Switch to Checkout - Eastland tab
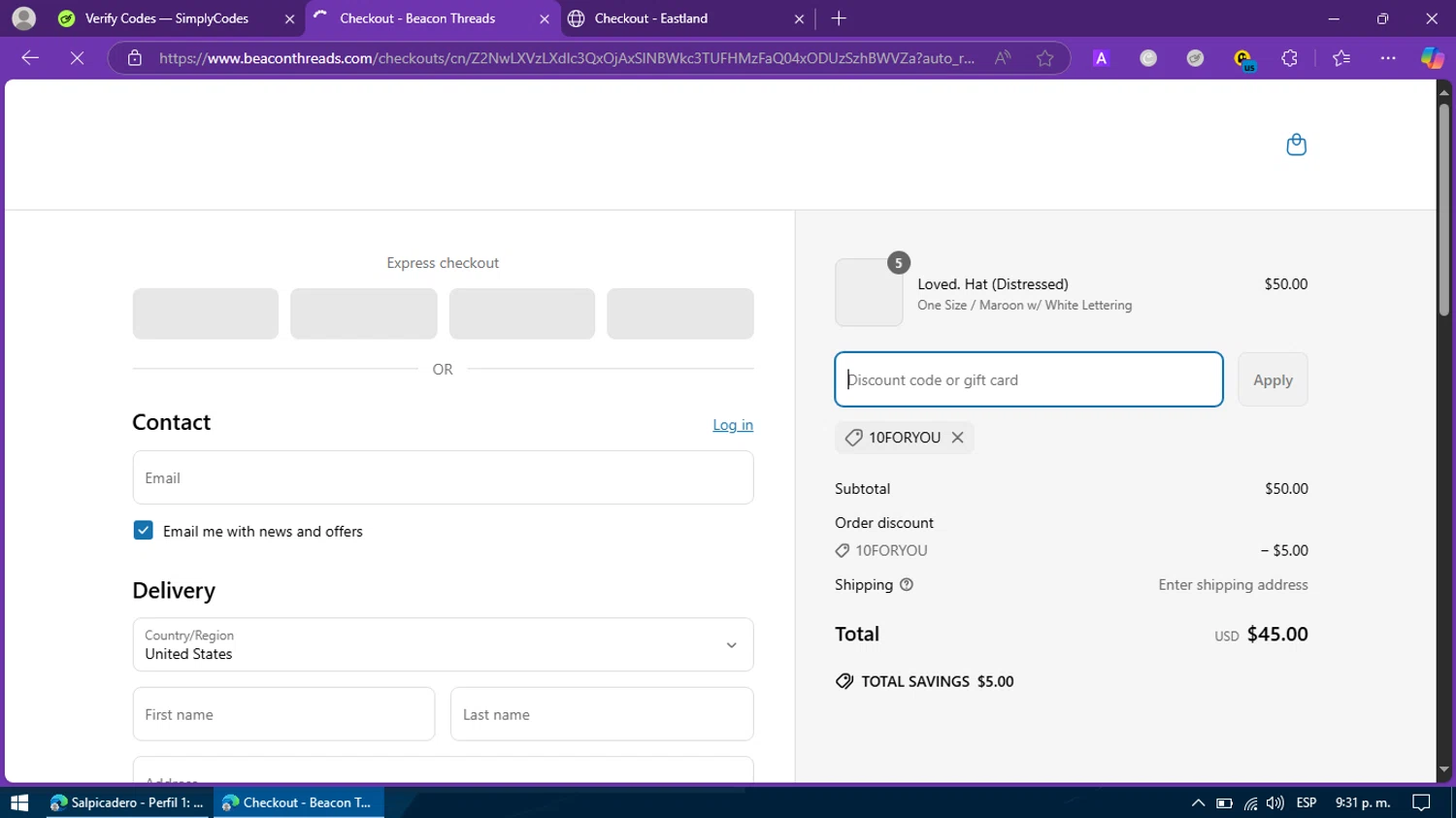The image size is (1456, 818). click(x=650, y=18)
